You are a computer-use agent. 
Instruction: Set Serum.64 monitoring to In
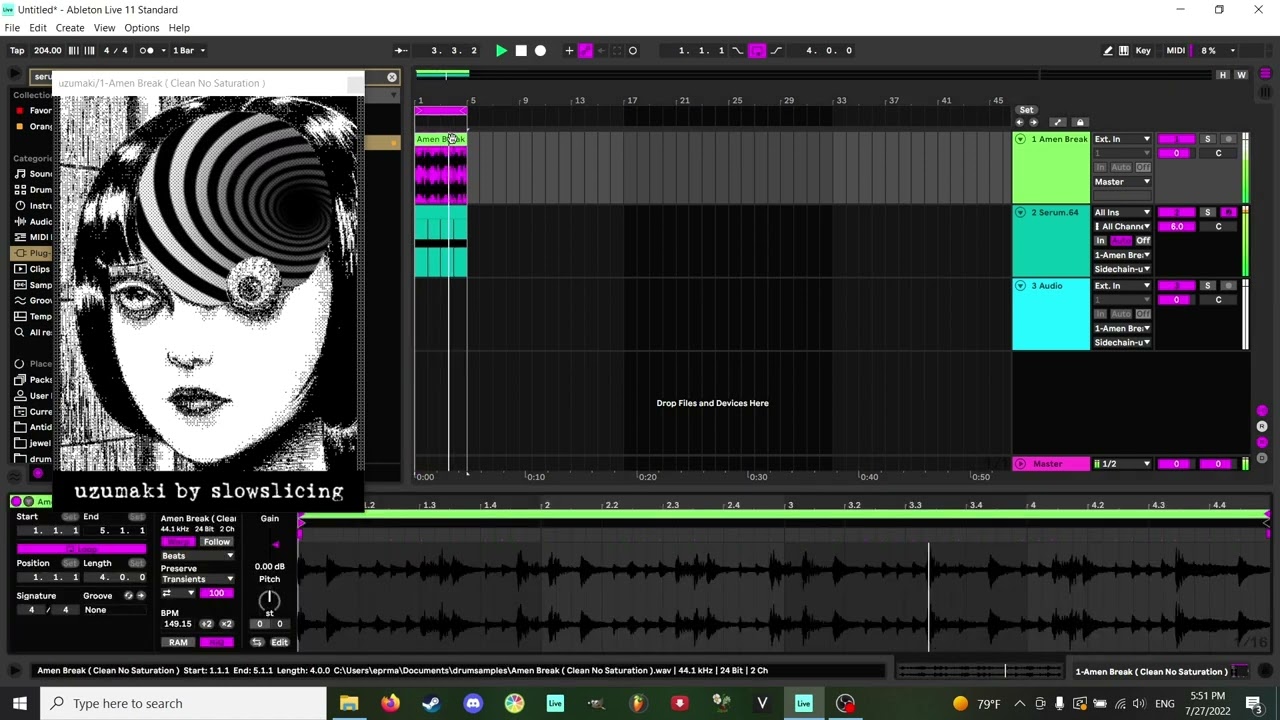(x=1100, y=241)
